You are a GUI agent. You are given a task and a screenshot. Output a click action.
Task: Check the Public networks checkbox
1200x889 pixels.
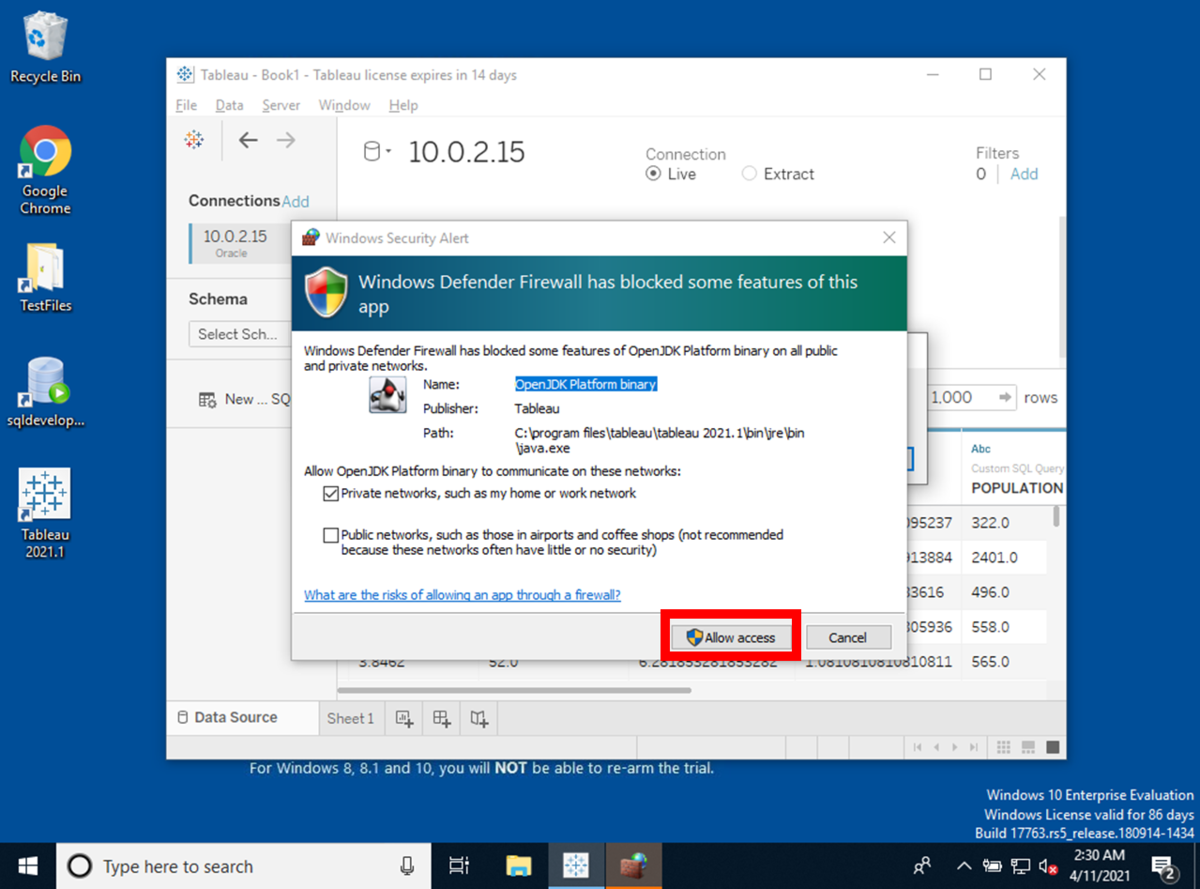[331, 535]
